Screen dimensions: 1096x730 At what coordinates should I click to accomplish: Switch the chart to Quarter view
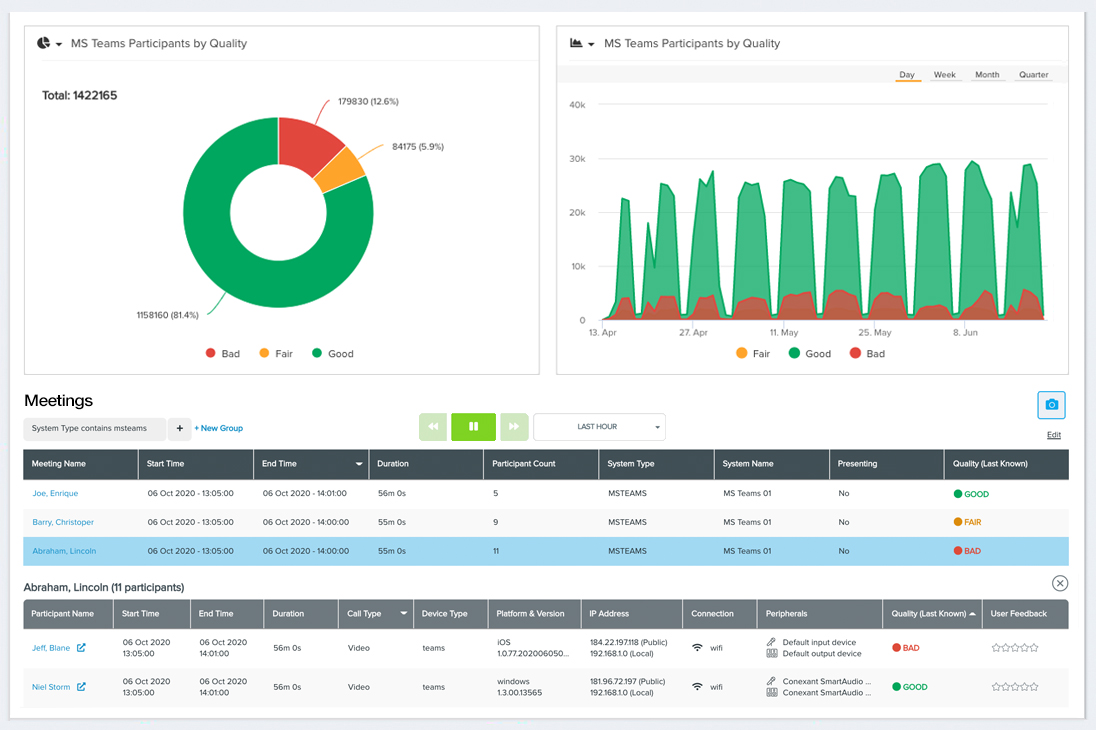[1034, 75]
